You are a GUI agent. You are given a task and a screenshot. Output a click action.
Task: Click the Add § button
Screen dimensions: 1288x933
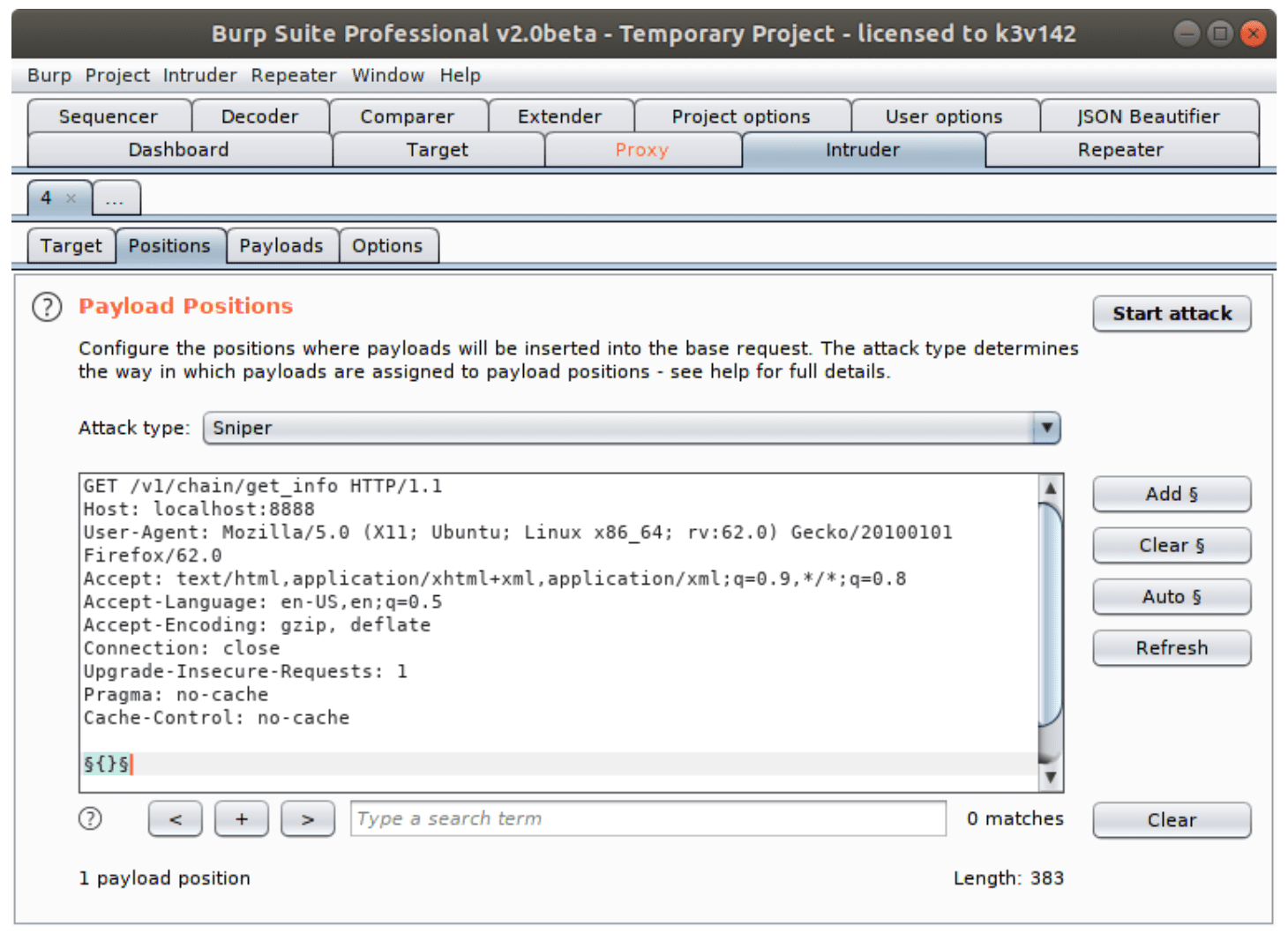coord(1172,495)
